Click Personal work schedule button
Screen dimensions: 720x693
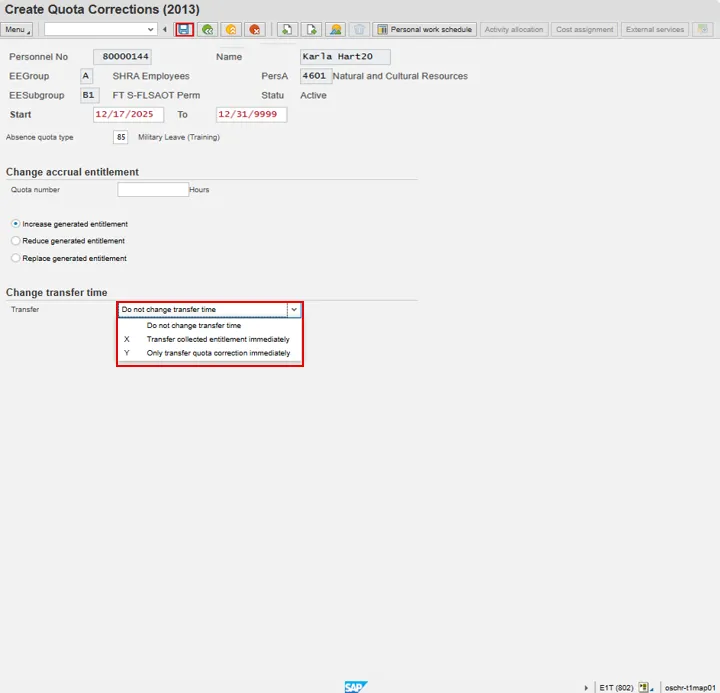[x=425, y=30]
